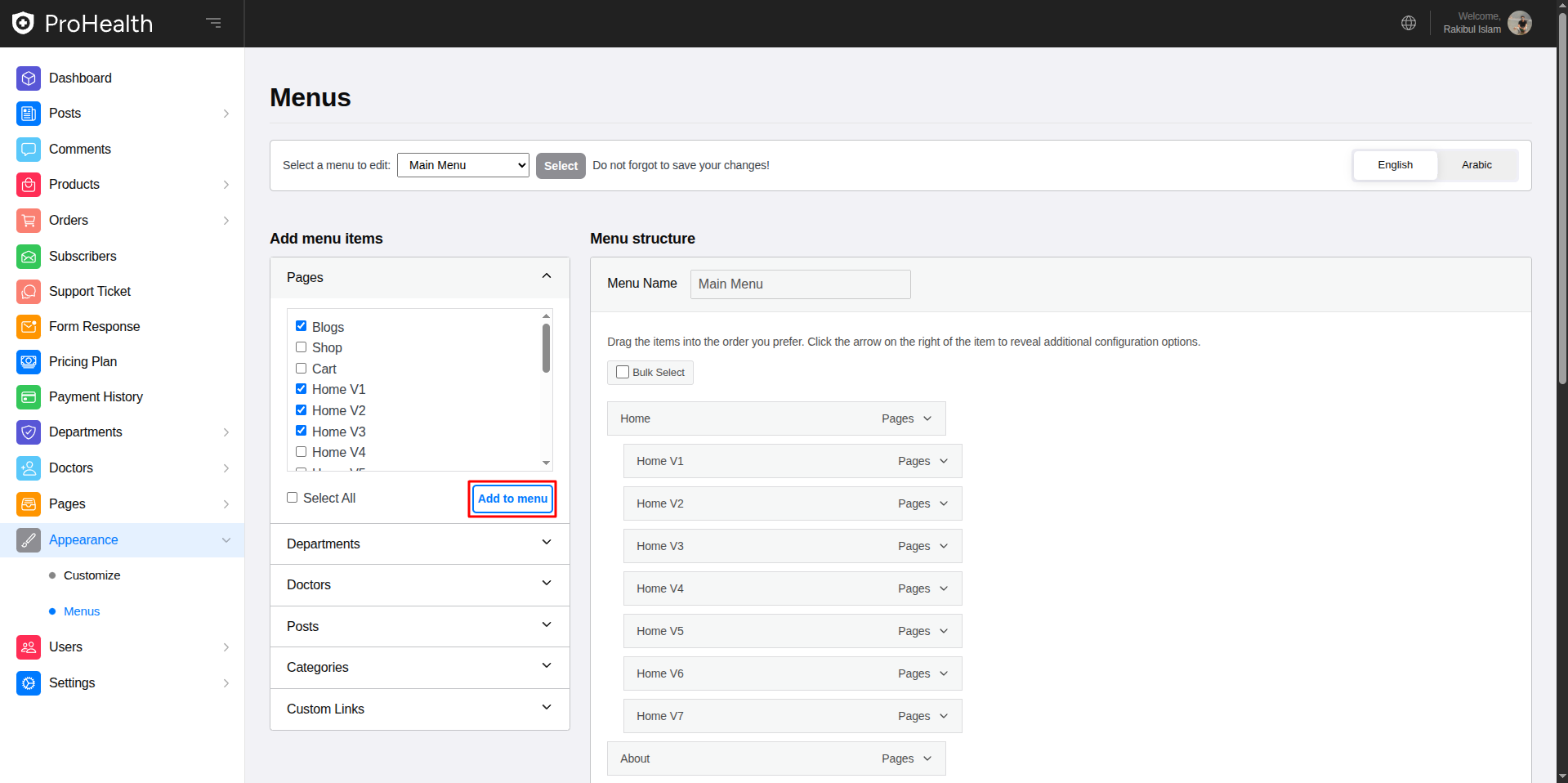Screen dimensions: 1568x783
Task: Open the user avatar profile picture
Action: pos(1520,23)
